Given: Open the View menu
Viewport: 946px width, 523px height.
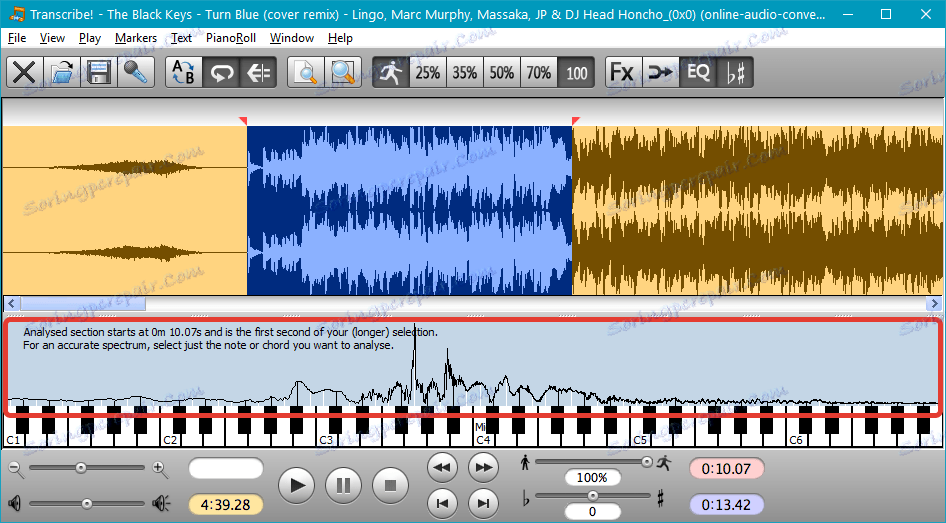Looking at the screenshot, I should (52, 38).
